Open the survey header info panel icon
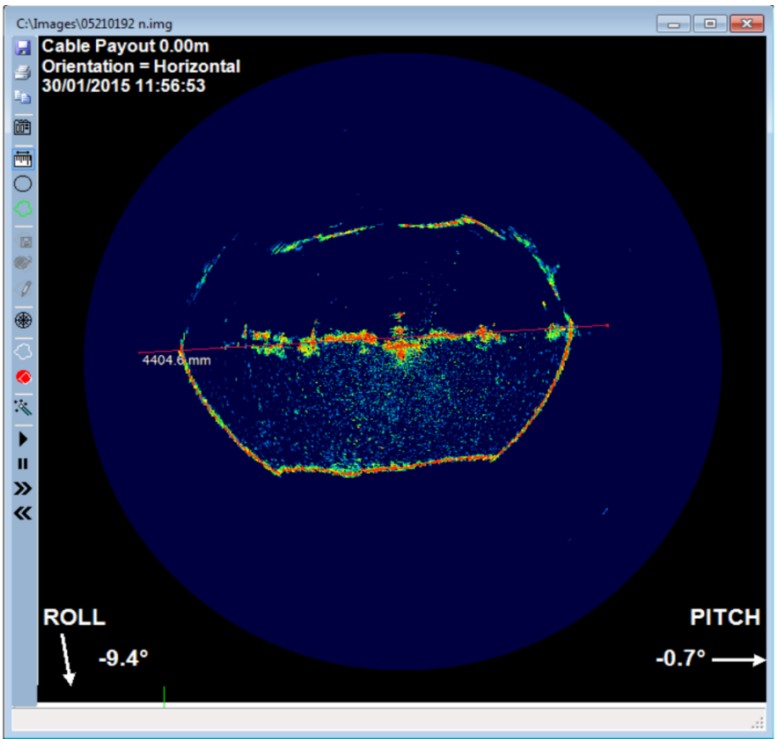The height and width of the screenshot is (739, 778). (23, 128)
